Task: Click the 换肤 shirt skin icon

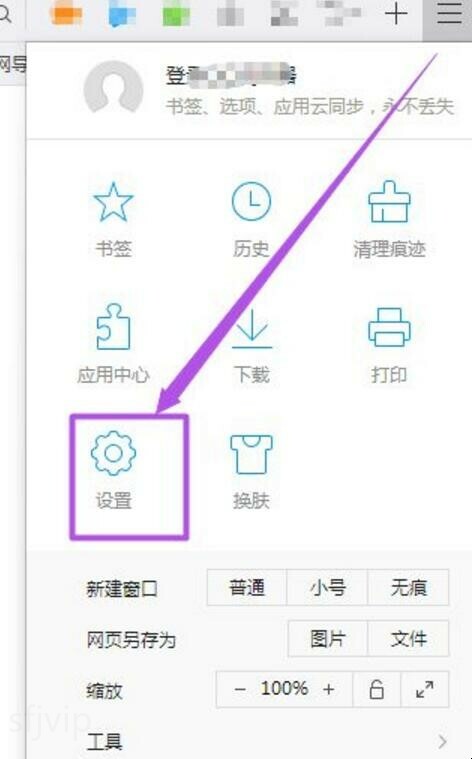Action: [x=251, y=454]
